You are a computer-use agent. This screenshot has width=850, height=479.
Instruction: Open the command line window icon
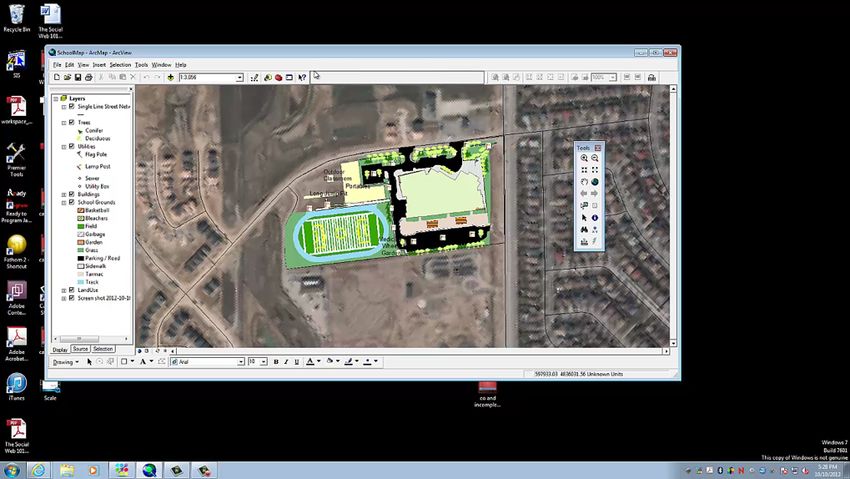coord(289,77)
